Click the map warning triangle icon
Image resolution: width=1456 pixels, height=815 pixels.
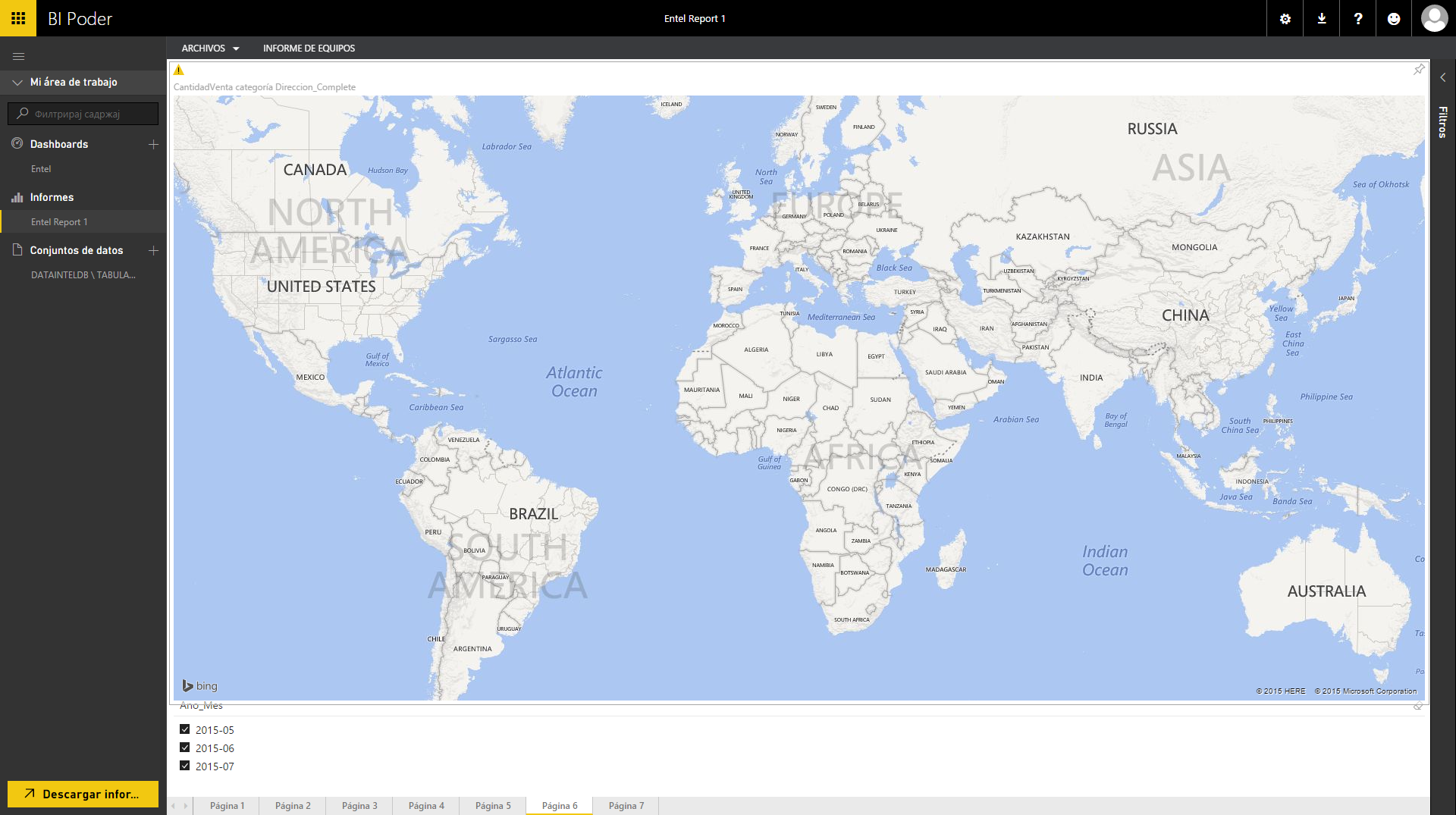tap(179, 71)
